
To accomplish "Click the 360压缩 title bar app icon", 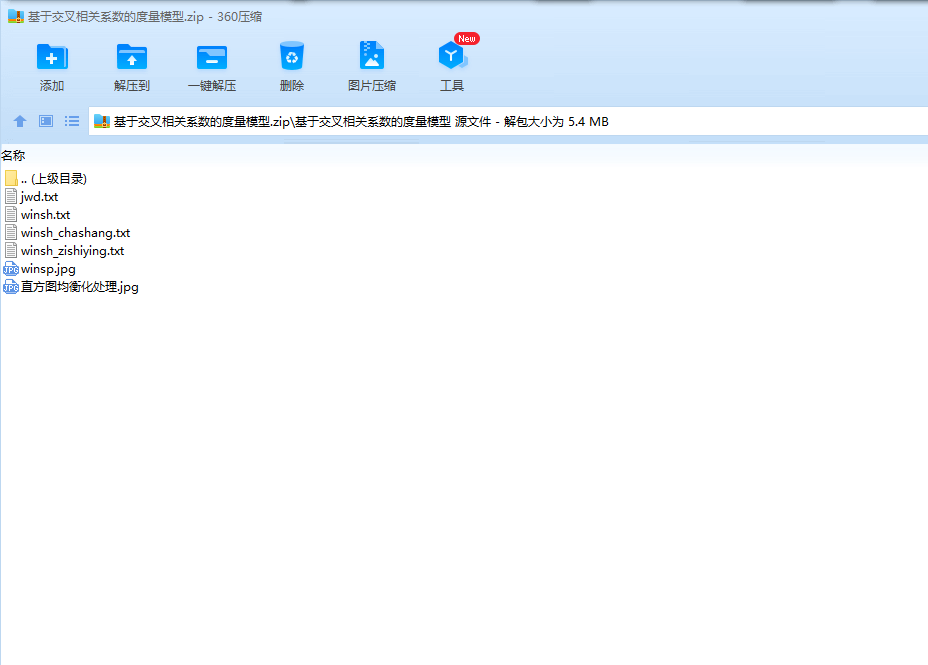I will [16, 17].
